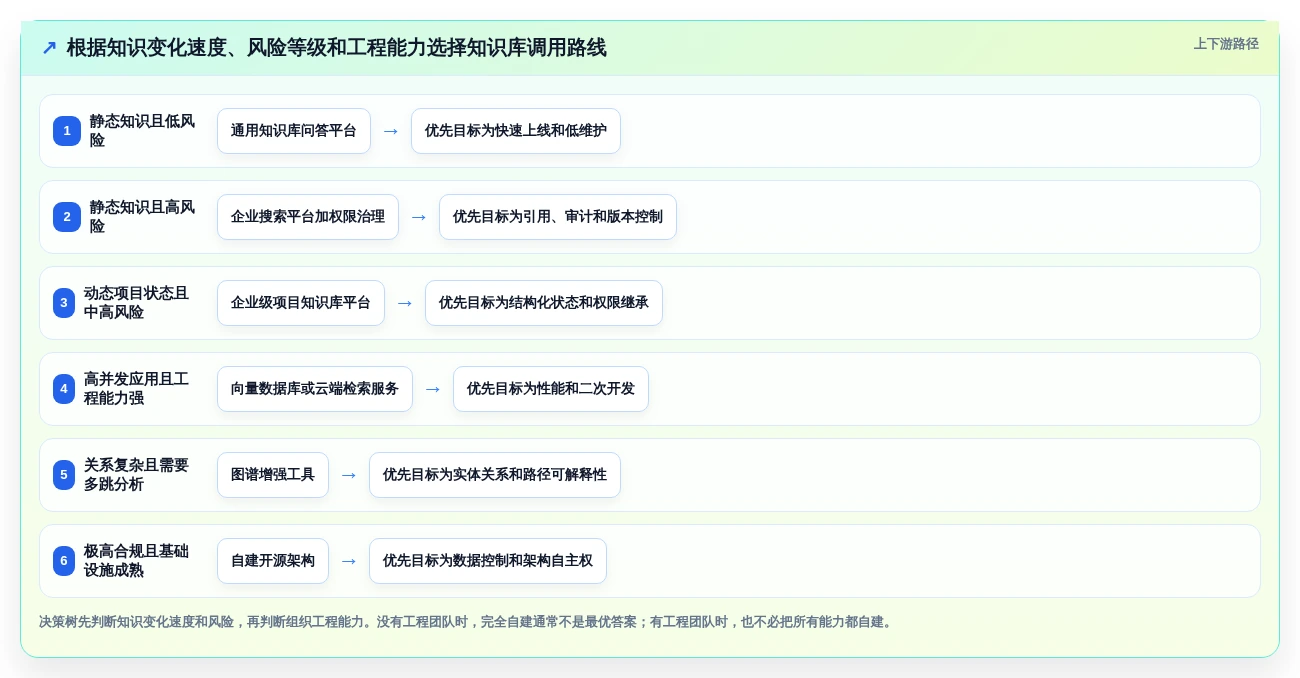Click the arrow after 图谱增强工具
The width and height of the screenshot is (1300, 678).
pyautogui.click(x=349, y=475)
